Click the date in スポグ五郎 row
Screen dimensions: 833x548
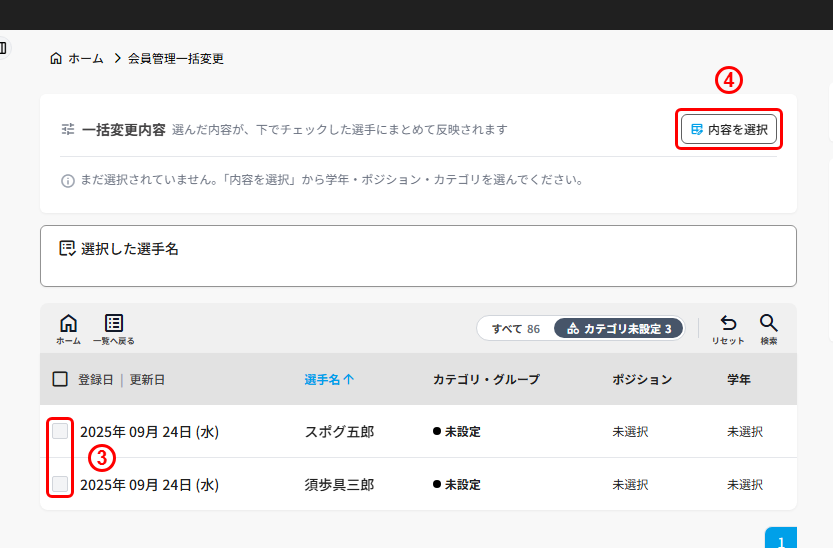coord(149,432)
